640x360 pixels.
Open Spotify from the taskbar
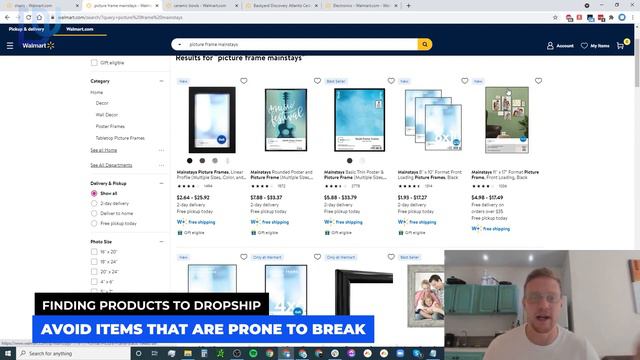pos(253,353)
